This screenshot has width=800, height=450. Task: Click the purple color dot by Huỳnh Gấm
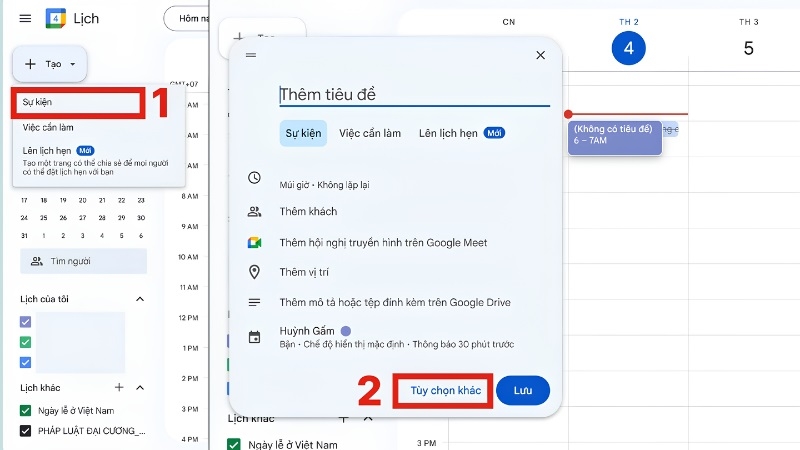coord(345,331)
